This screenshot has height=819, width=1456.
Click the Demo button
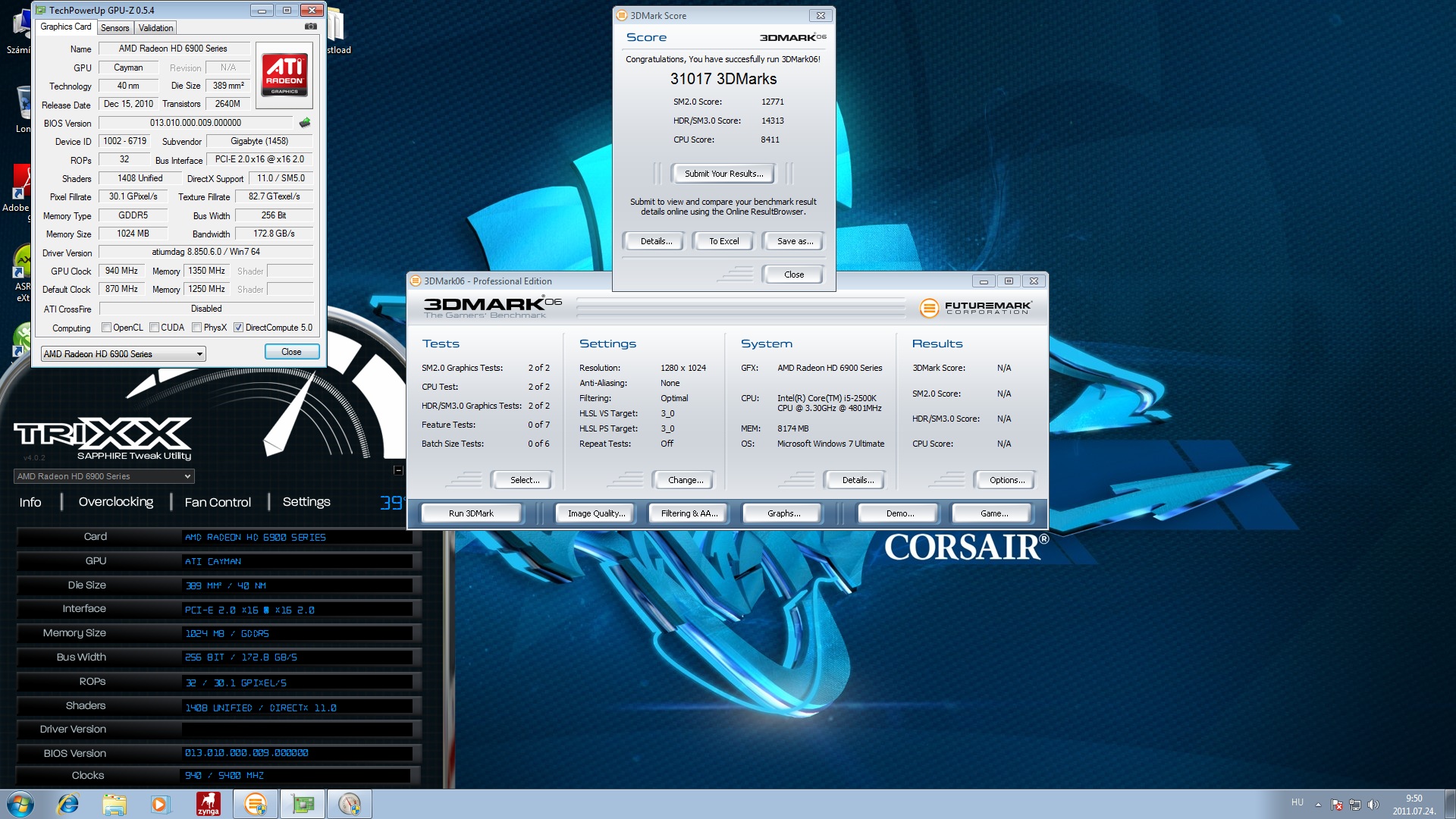point(899,513)
